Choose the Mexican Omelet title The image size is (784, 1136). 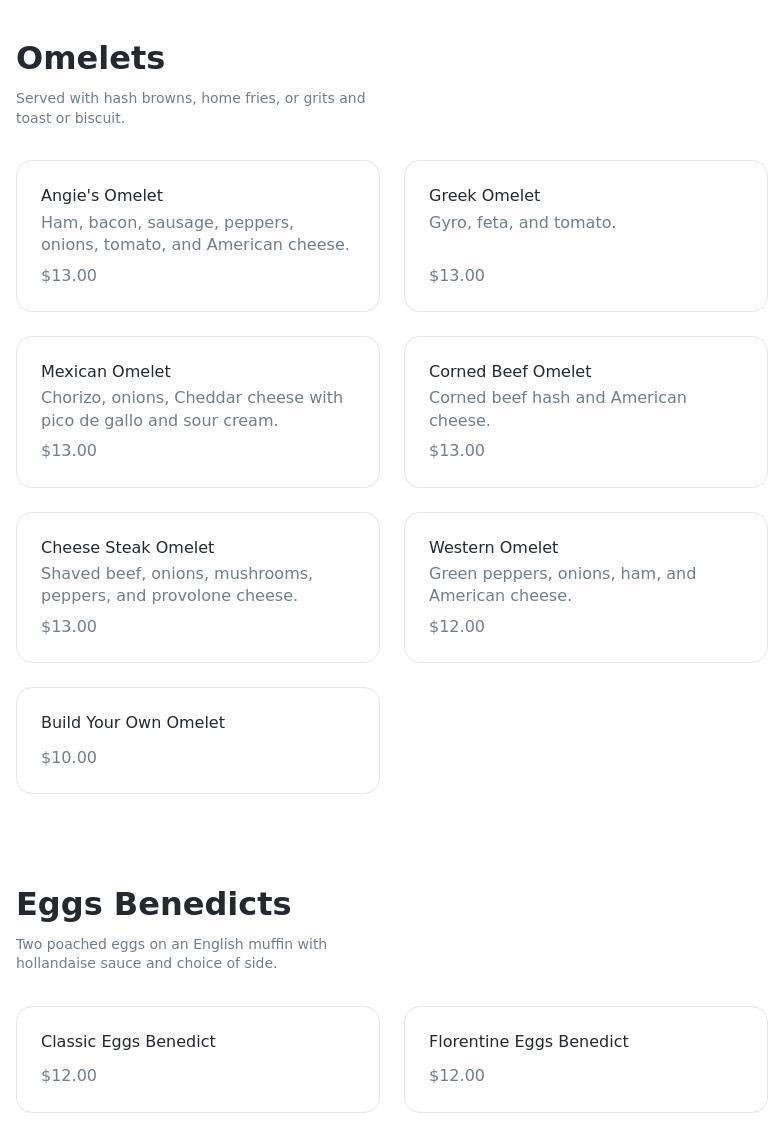pyautogui.click(x=106, y=372)
